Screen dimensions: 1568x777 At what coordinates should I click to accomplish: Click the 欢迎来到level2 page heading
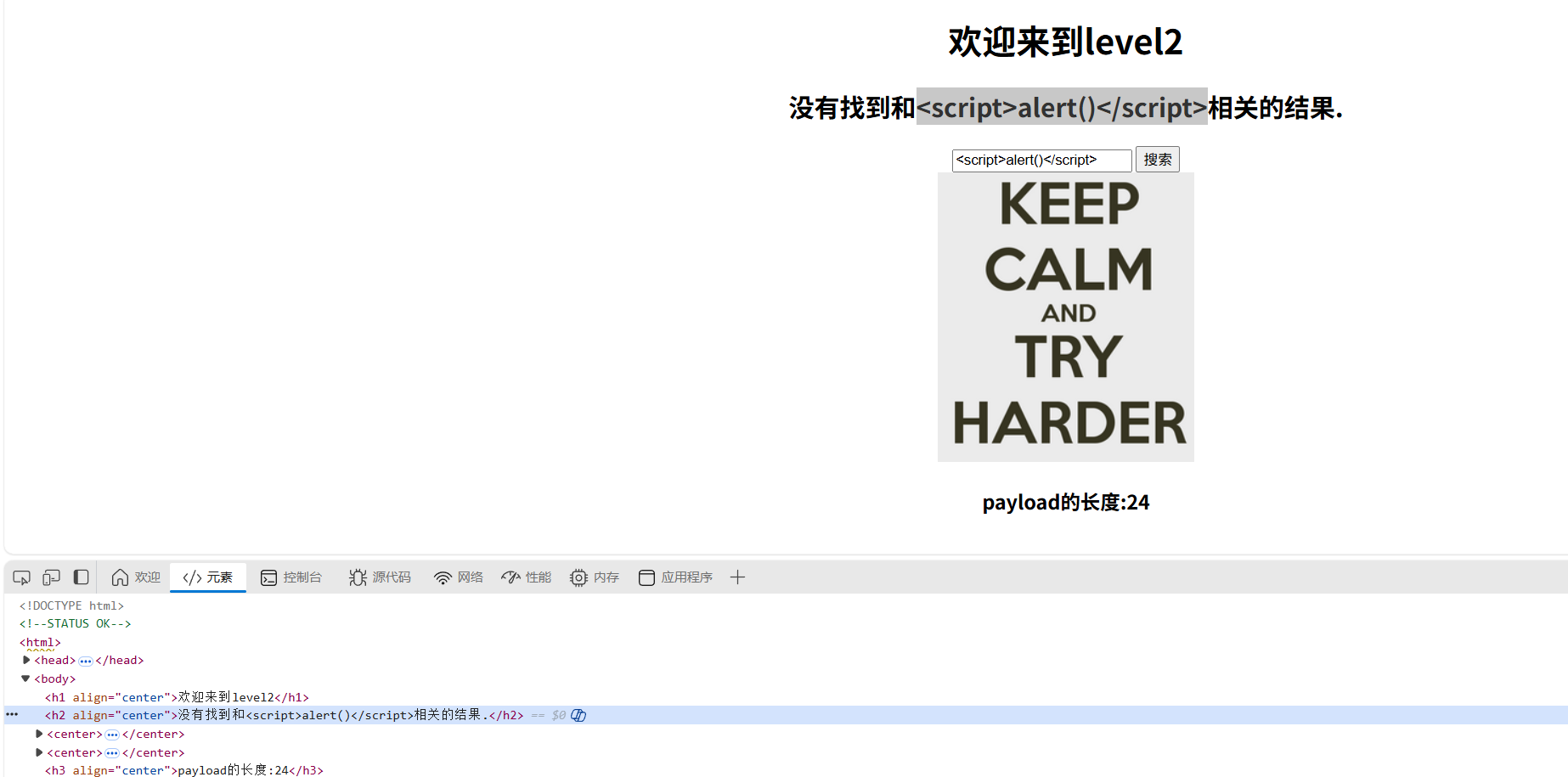[x=1065, y=42]
